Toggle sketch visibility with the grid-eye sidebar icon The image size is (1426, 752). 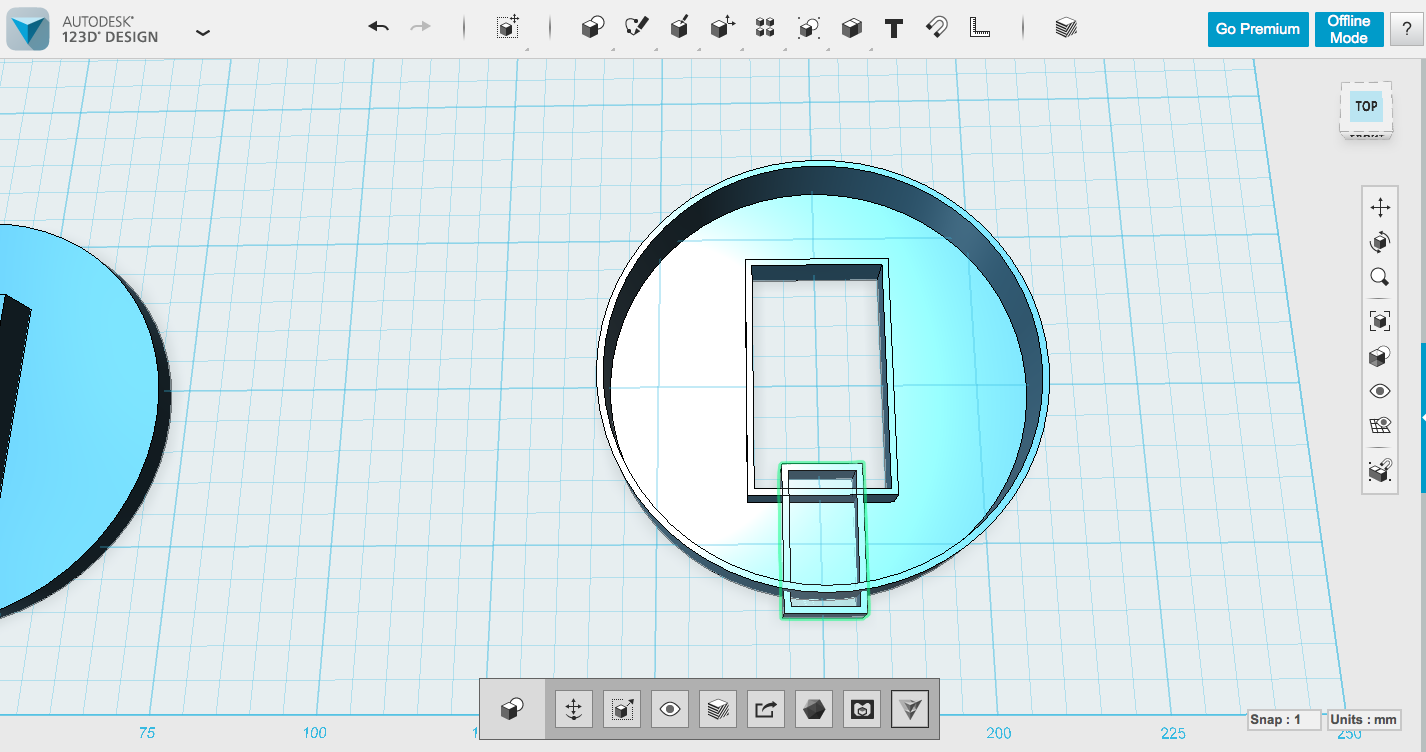pos(1380,425)
